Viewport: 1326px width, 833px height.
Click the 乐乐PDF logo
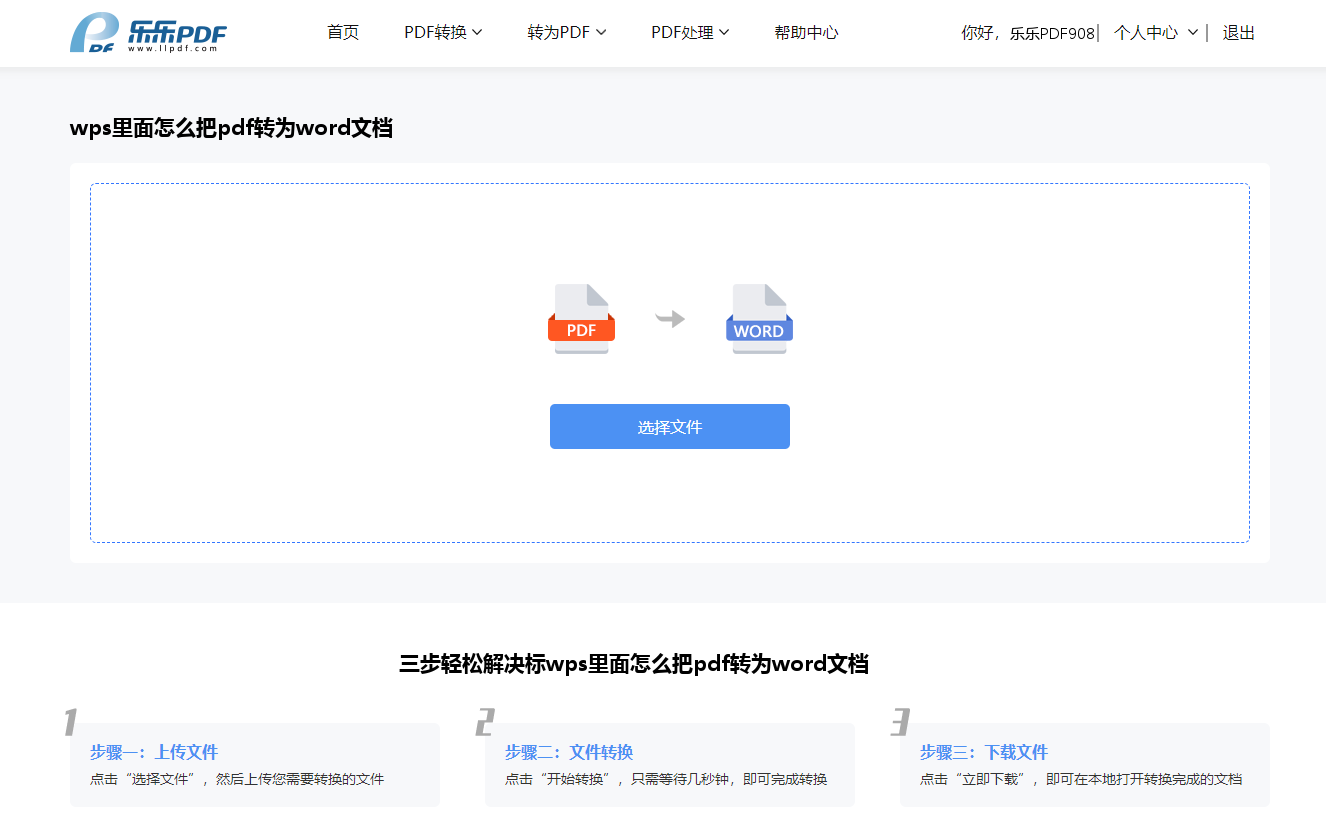point(148,33)
